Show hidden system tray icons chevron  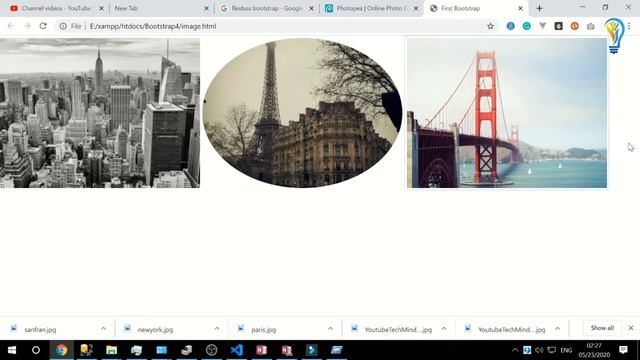(515, 350)
